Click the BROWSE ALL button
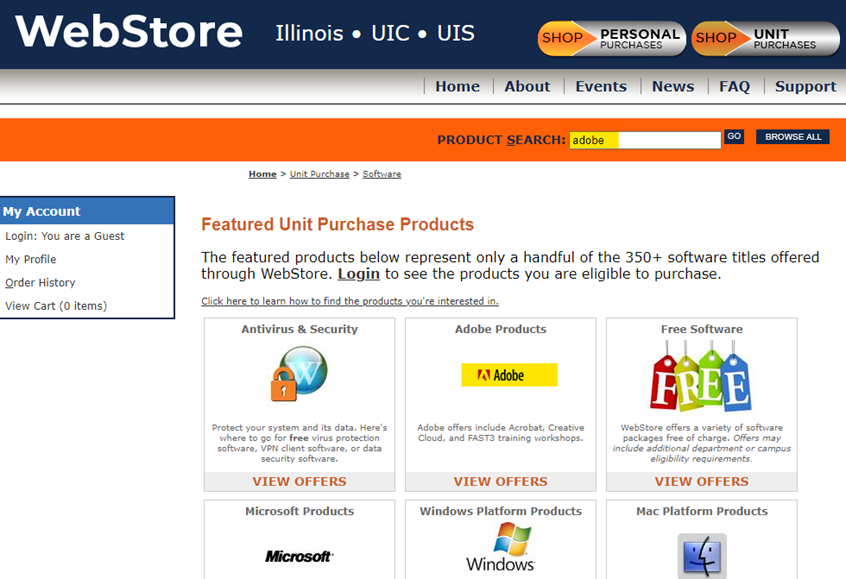The image size is (846, 579). coord(793,137)
